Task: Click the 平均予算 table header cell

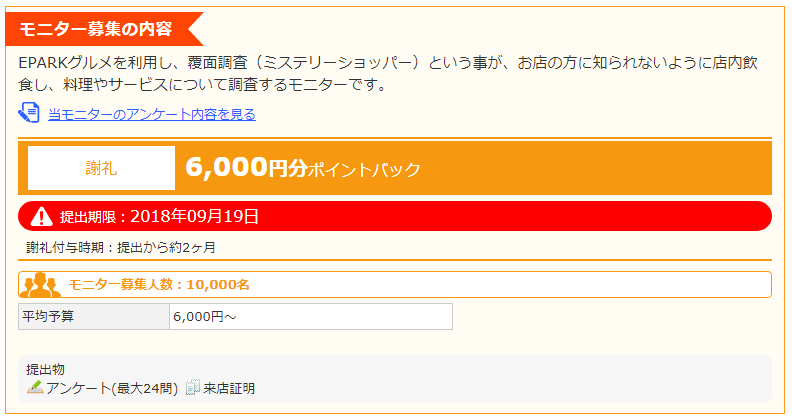Action: click(93, 317)
